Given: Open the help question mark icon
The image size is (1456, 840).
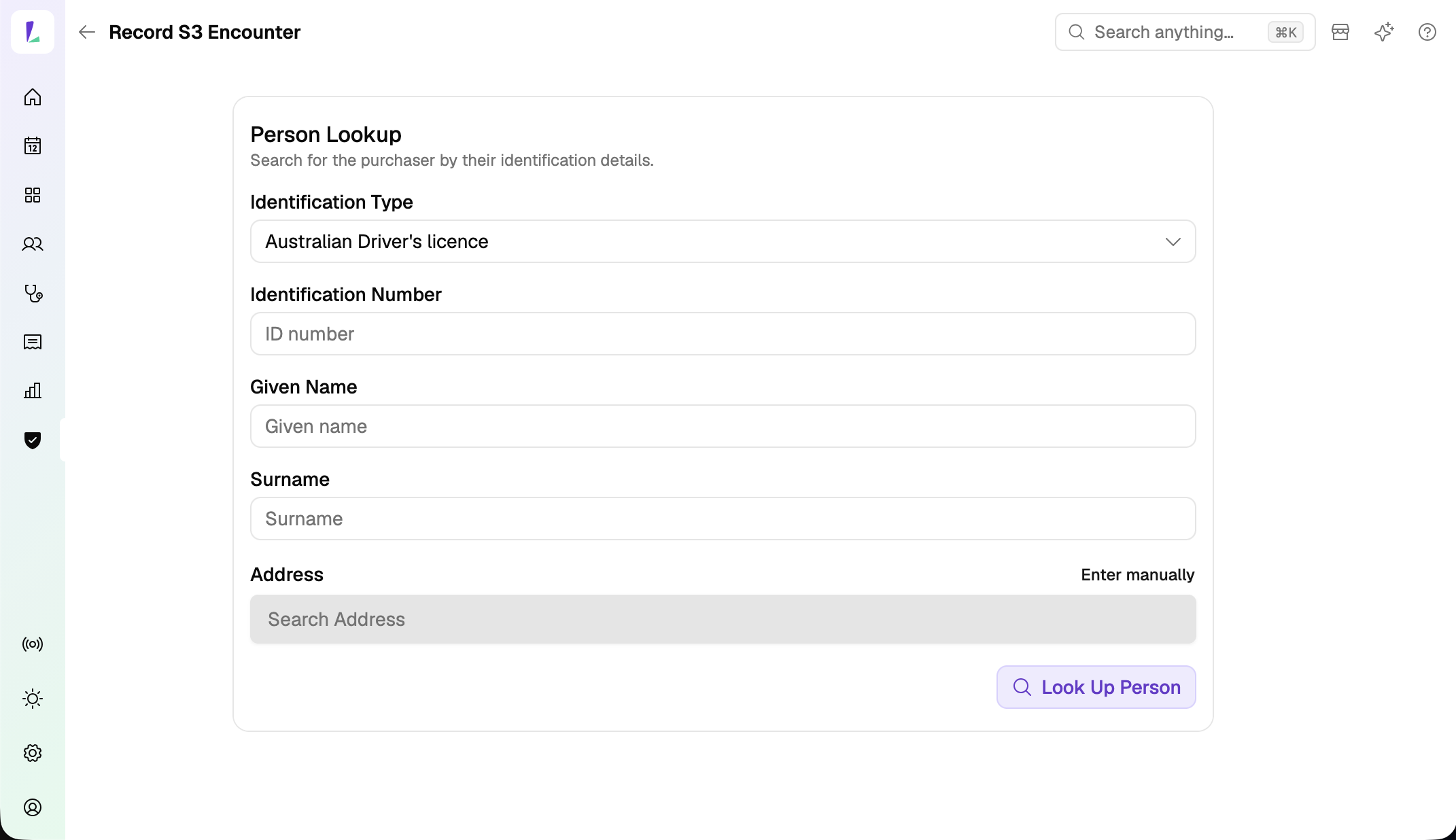Looking at the screenshot, I should pos(1427,32).
